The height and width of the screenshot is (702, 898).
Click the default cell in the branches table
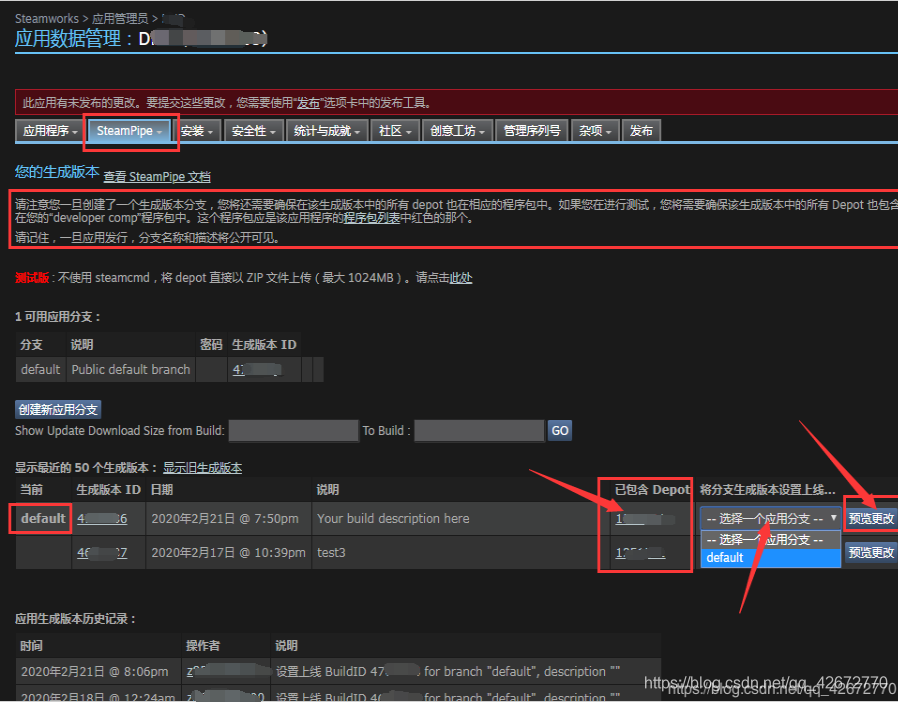[x=40, y=370]
